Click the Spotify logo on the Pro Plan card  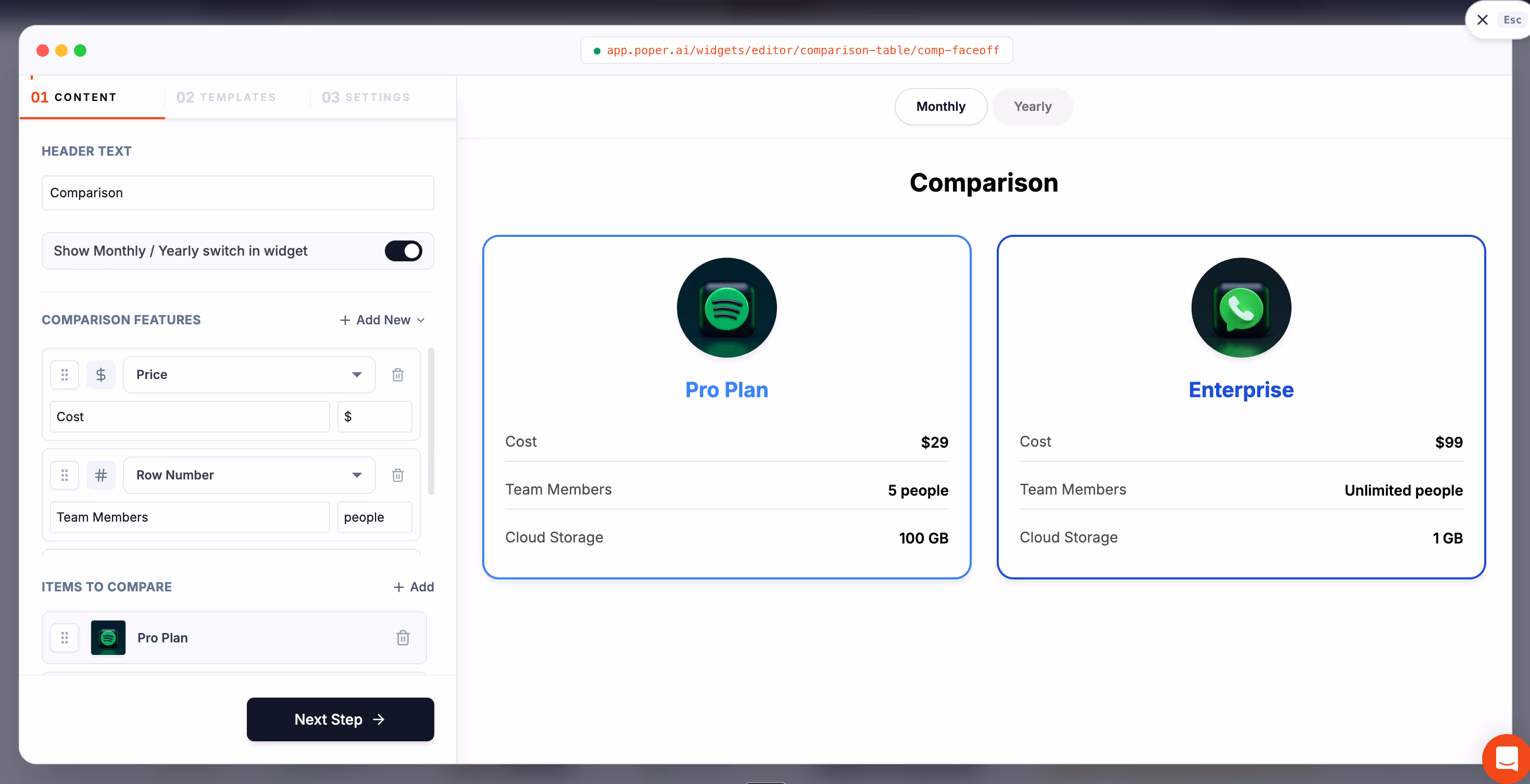[726, 308]
